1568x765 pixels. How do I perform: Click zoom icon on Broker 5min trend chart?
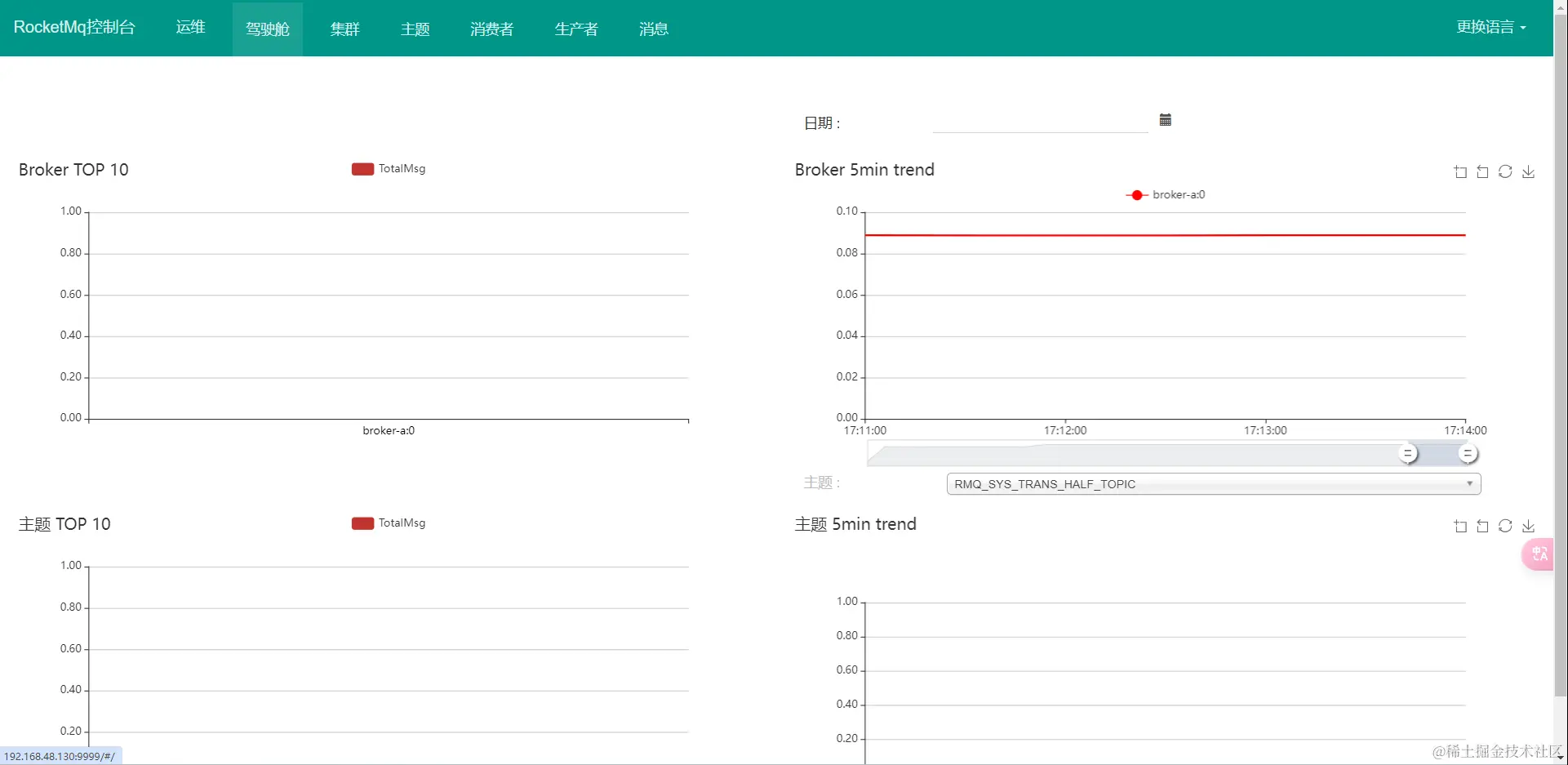(x=1460, y=171)
